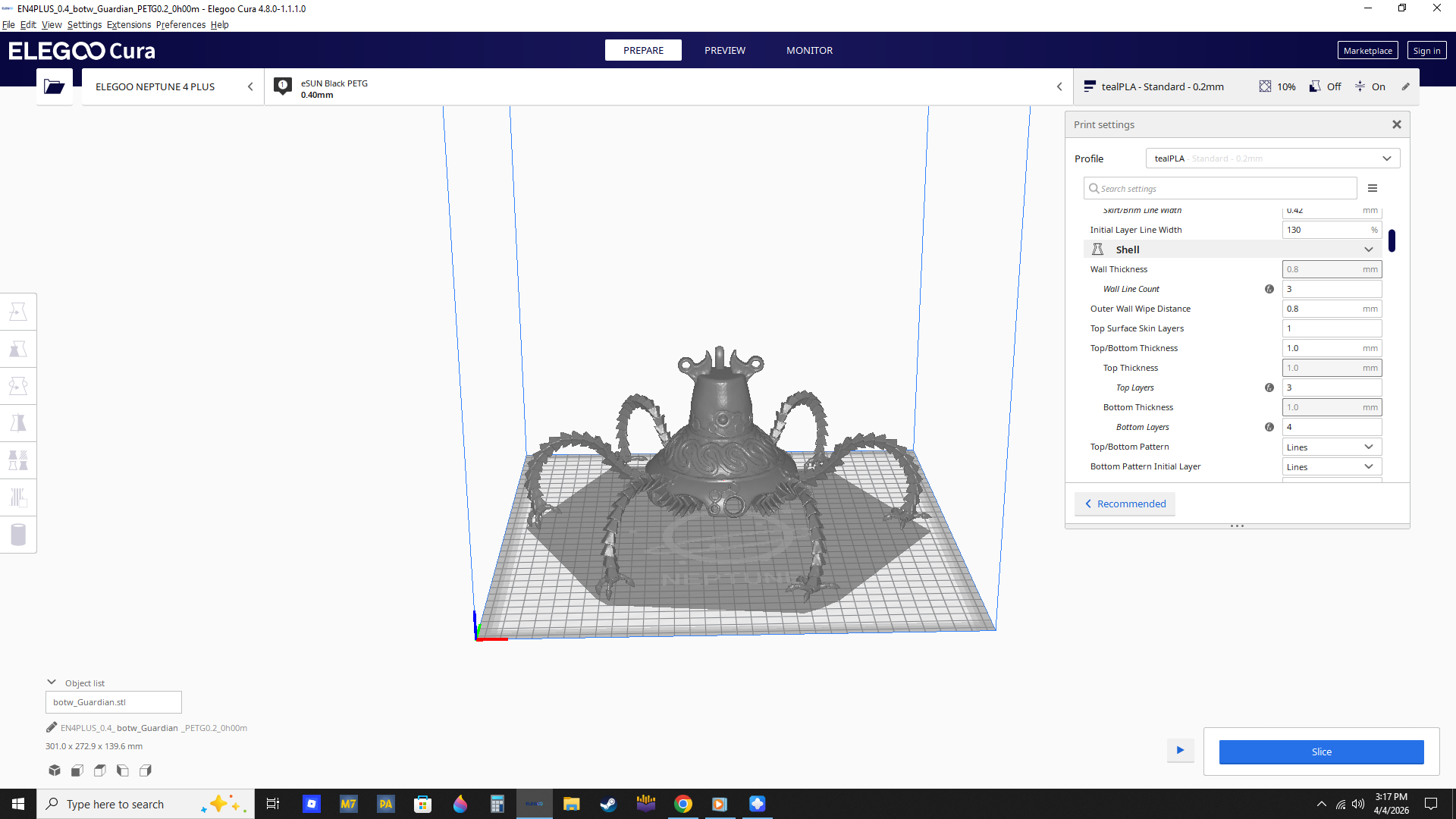Open settings visibility hamburger menu

1373,188
